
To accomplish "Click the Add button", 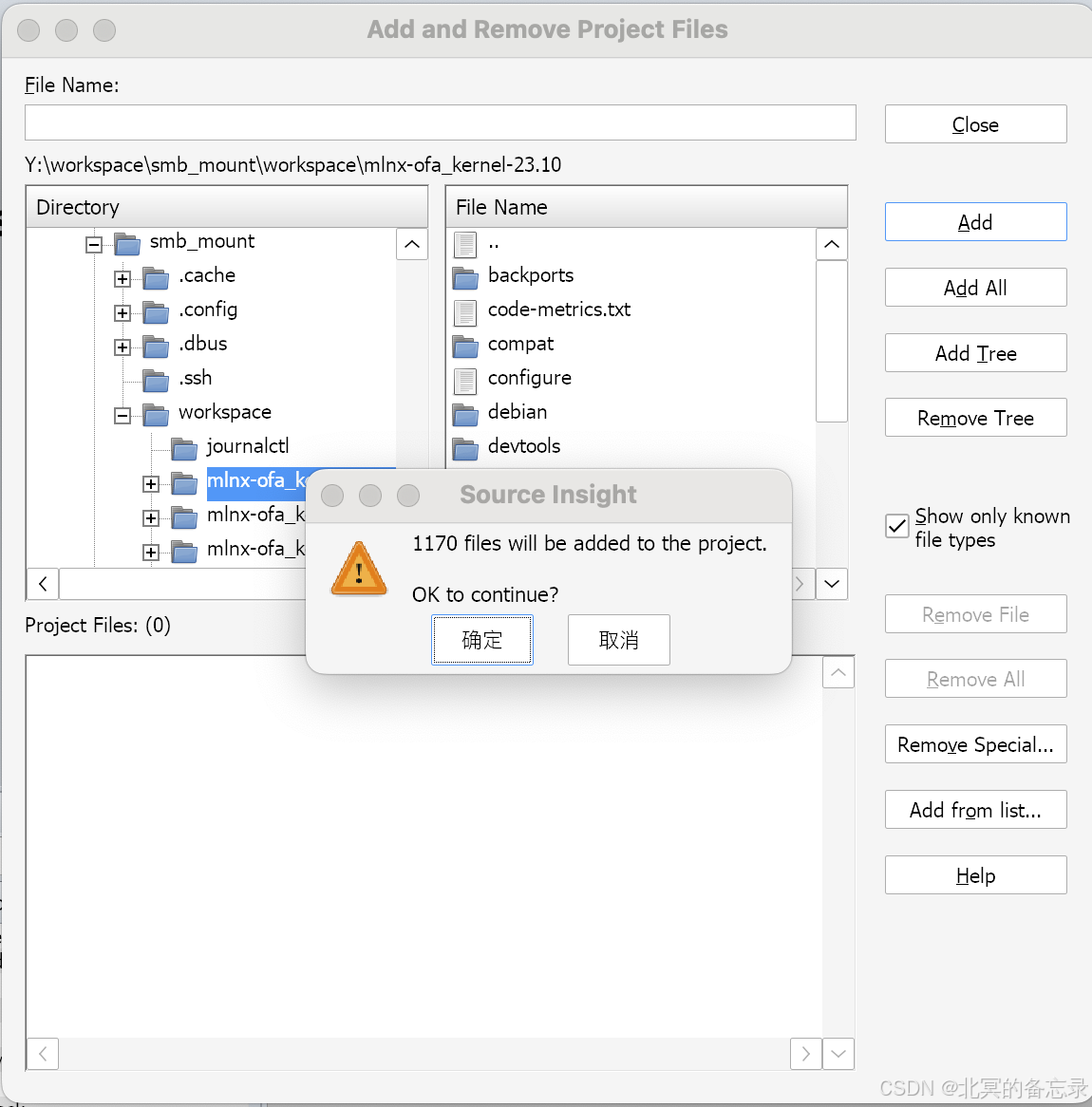I will pyautogui.click(x=975, y=221).
